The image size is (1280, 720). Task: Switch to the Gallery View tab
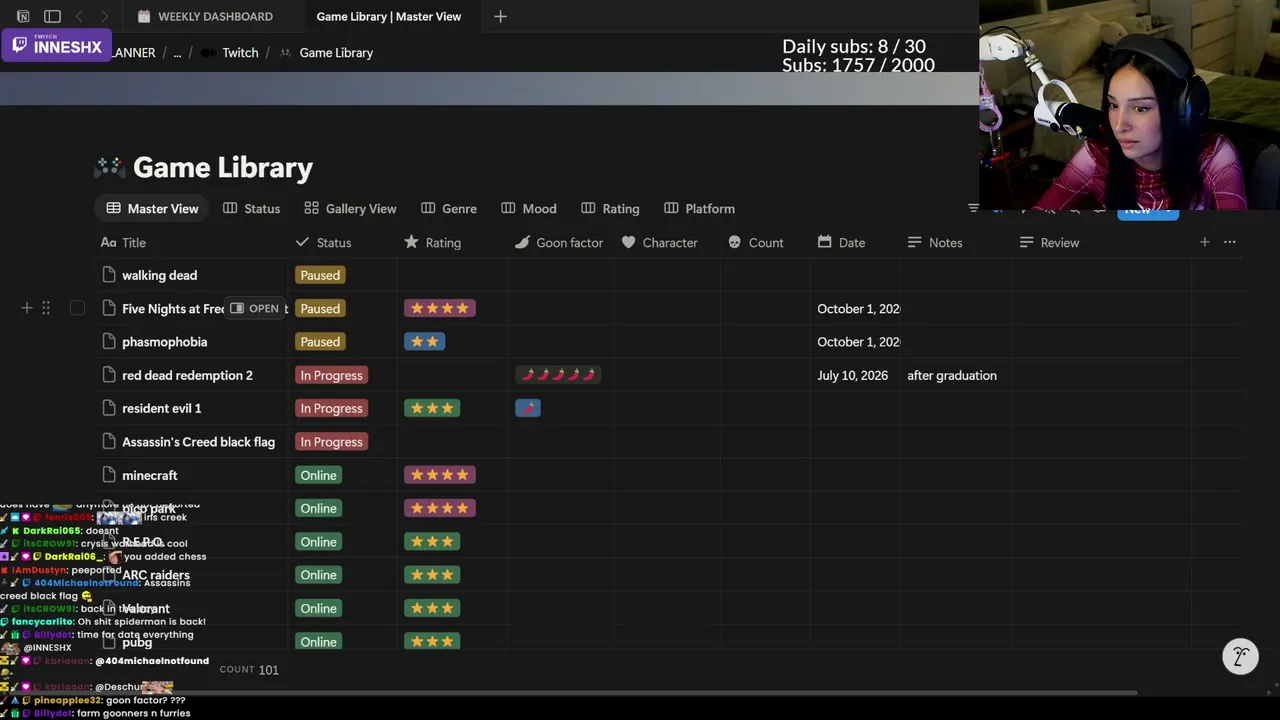coord(350,209)
